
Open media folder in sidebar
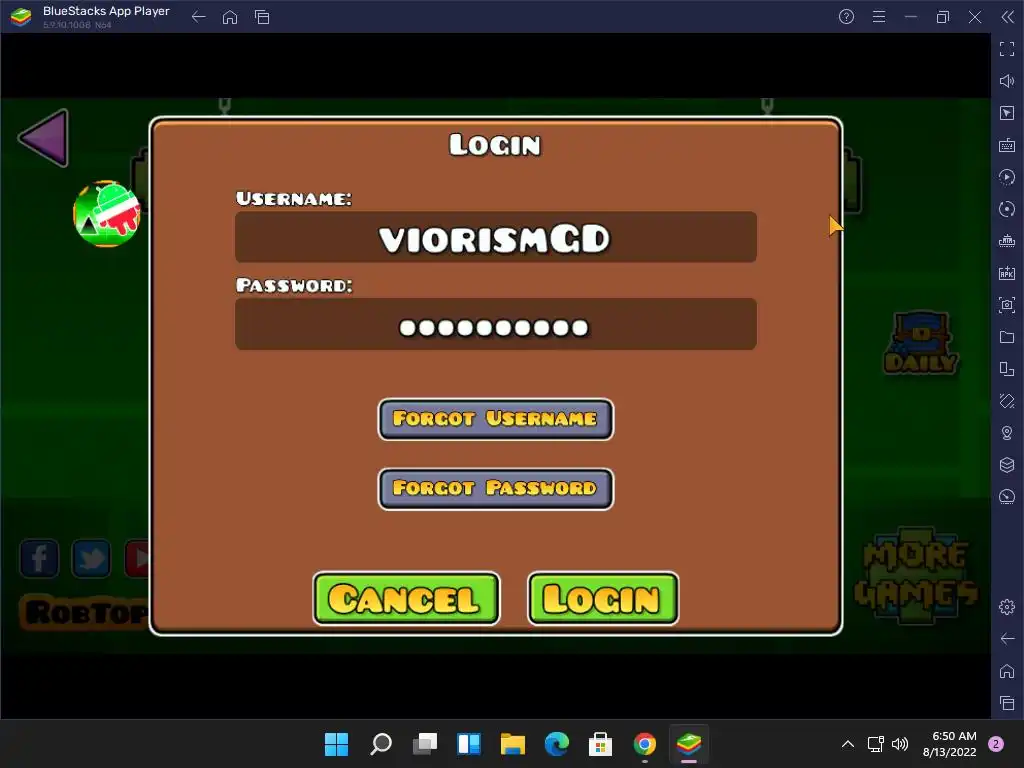1007,337
